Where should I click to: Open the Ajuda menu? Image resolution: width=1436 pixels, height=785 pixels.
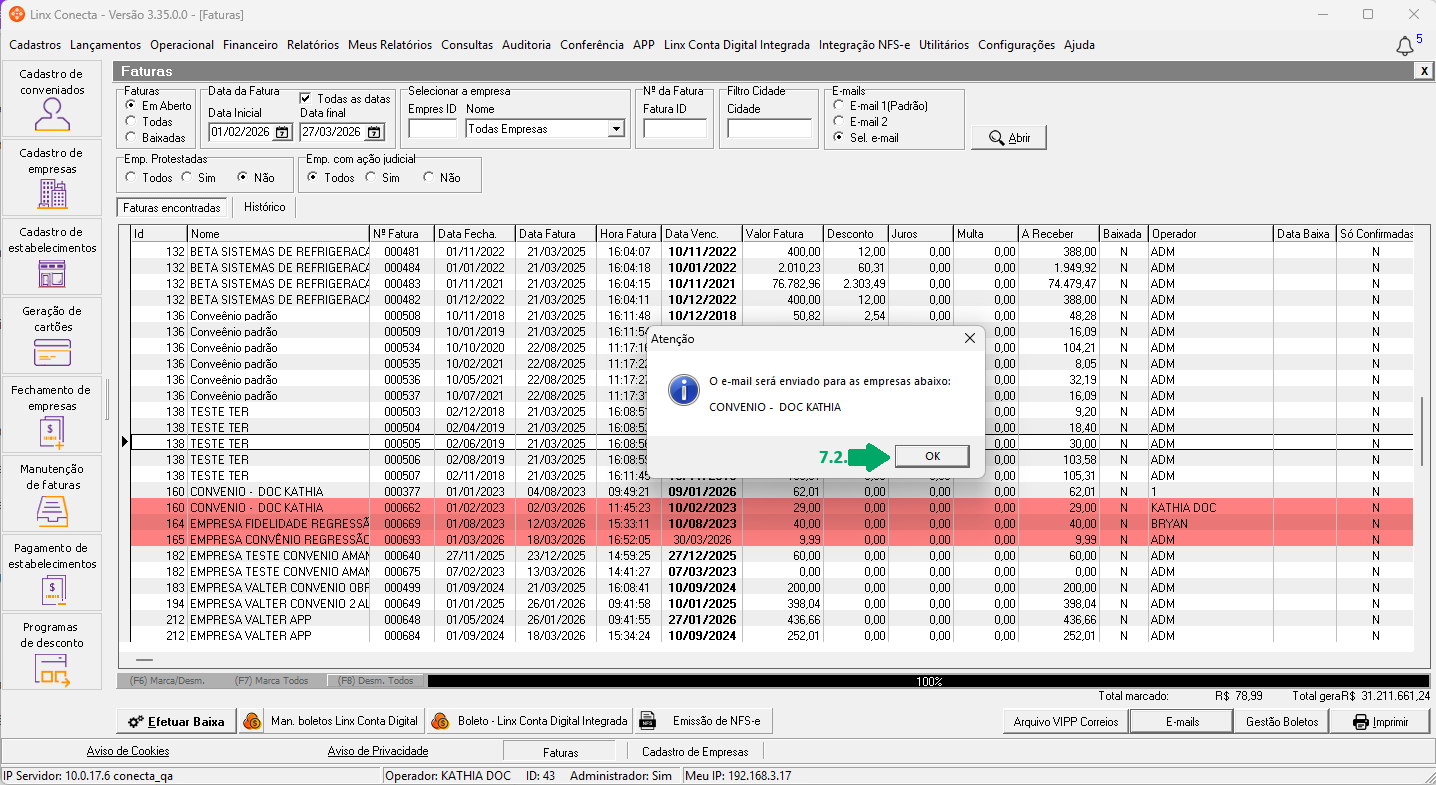1079,45
